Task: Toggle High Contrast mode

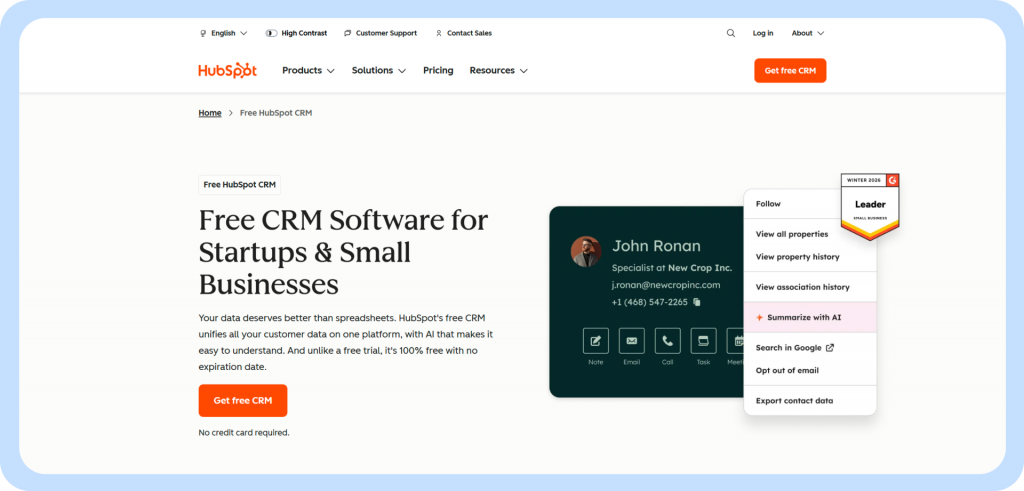Action: tap(296, 33)
